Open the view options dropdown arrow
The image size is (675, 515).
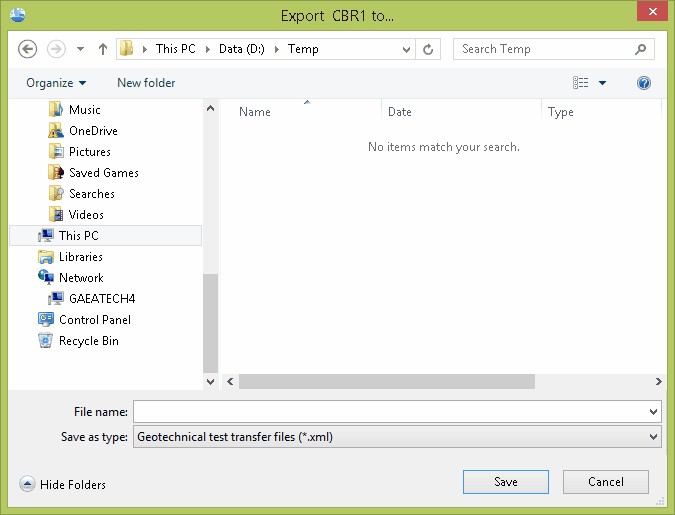coord(603,83)
